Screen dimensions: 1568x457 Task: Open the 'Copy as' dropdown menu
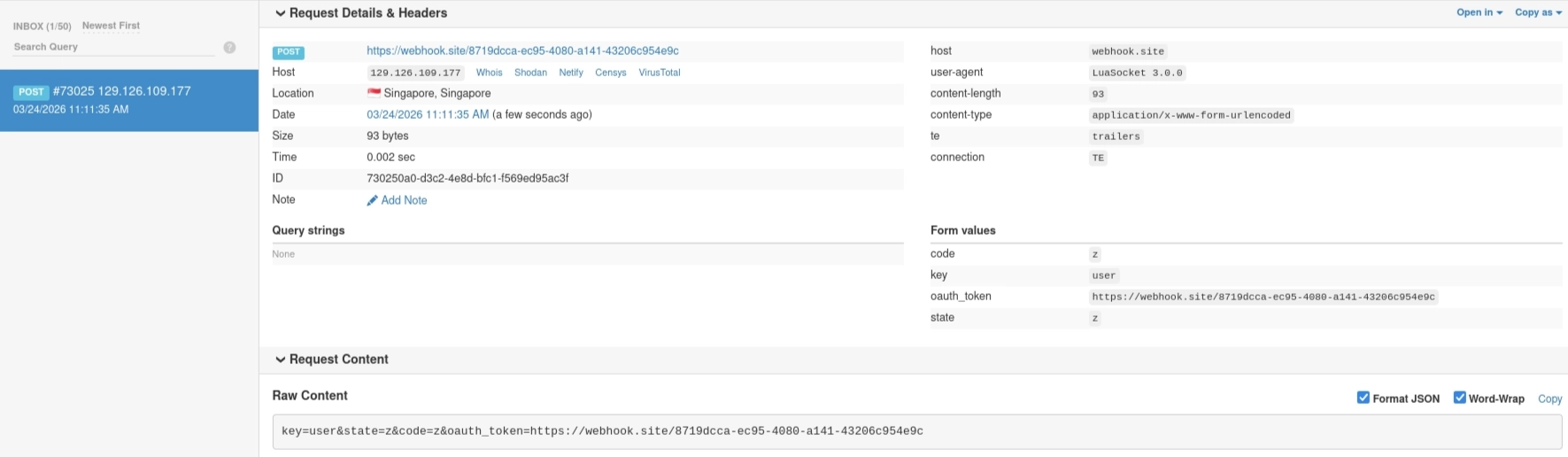point(1538,12)
